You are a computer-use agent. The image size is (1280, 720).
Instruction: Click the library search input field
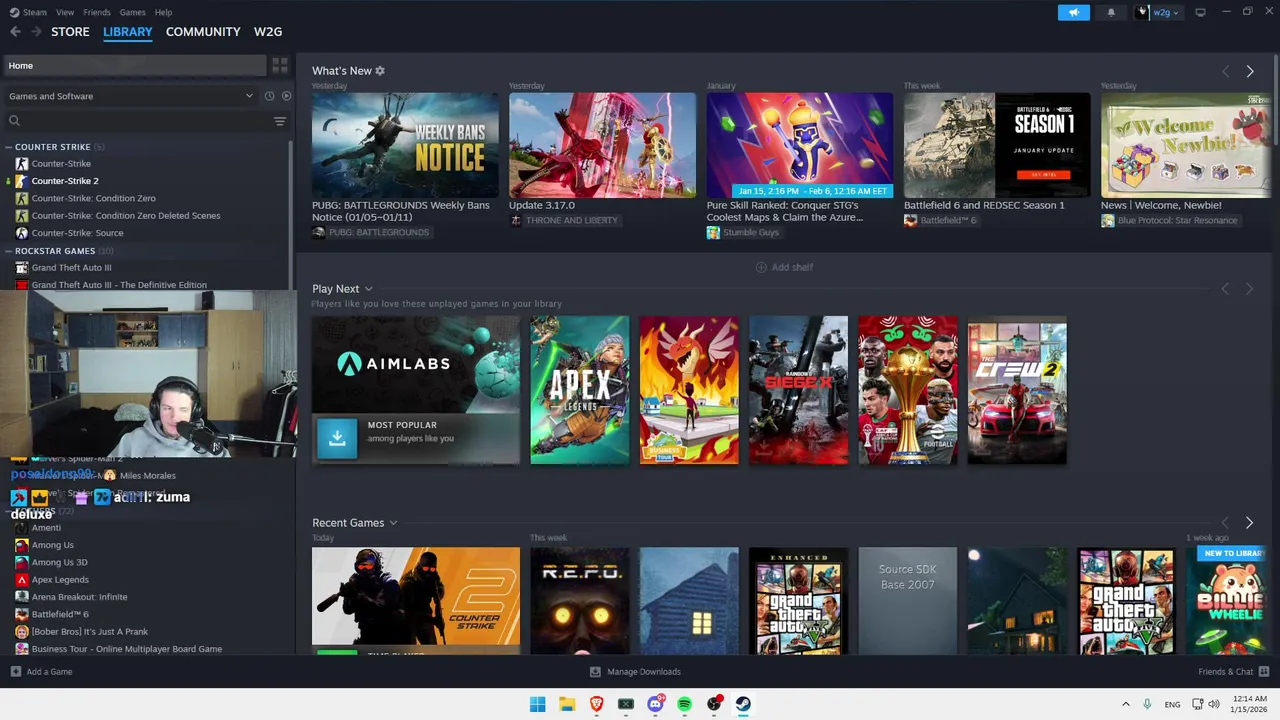(145, 121)
